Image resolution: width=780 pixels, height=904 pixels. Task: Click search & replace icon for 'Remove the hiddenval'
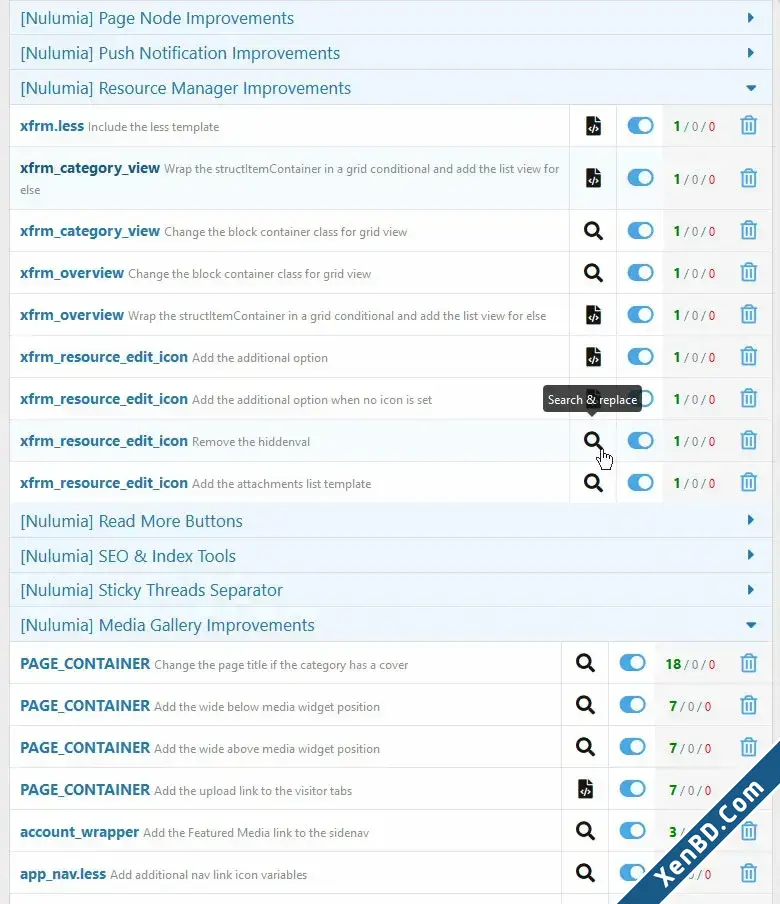(593, 441)
